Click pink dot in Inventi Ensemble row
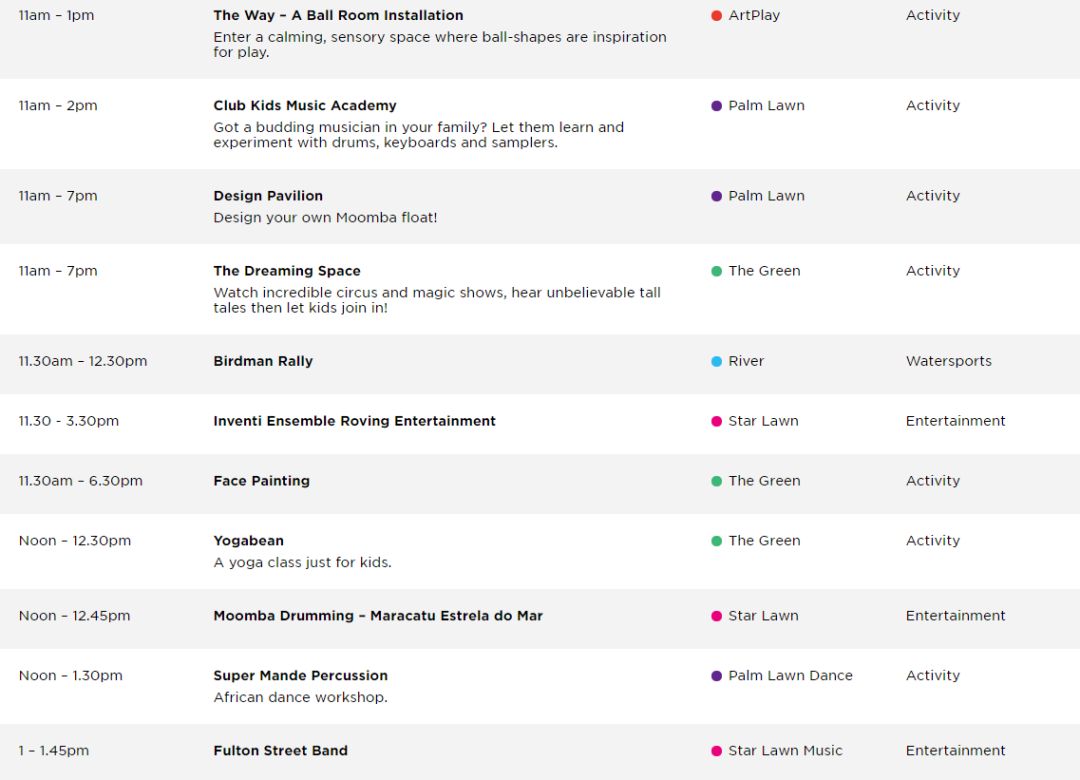Image resolution: width=1080 pixels, height=780 pixels. (716, 421)
